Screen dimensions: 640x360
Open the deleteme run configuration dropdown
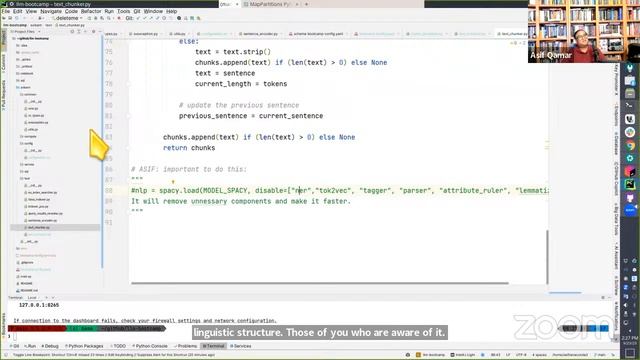(67, 18)
